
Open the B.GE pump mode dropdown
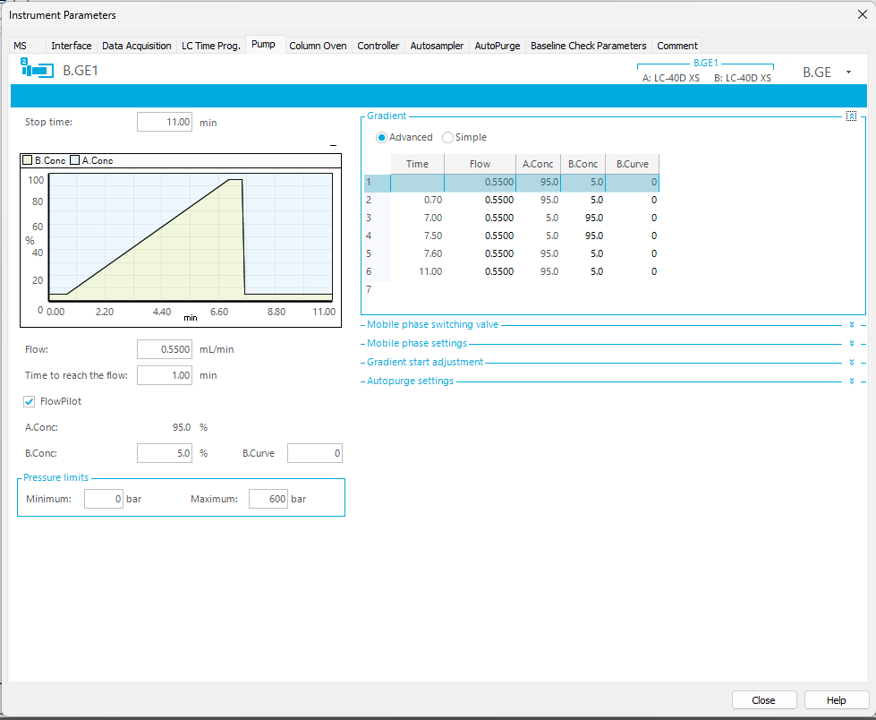tap(848, 72)
